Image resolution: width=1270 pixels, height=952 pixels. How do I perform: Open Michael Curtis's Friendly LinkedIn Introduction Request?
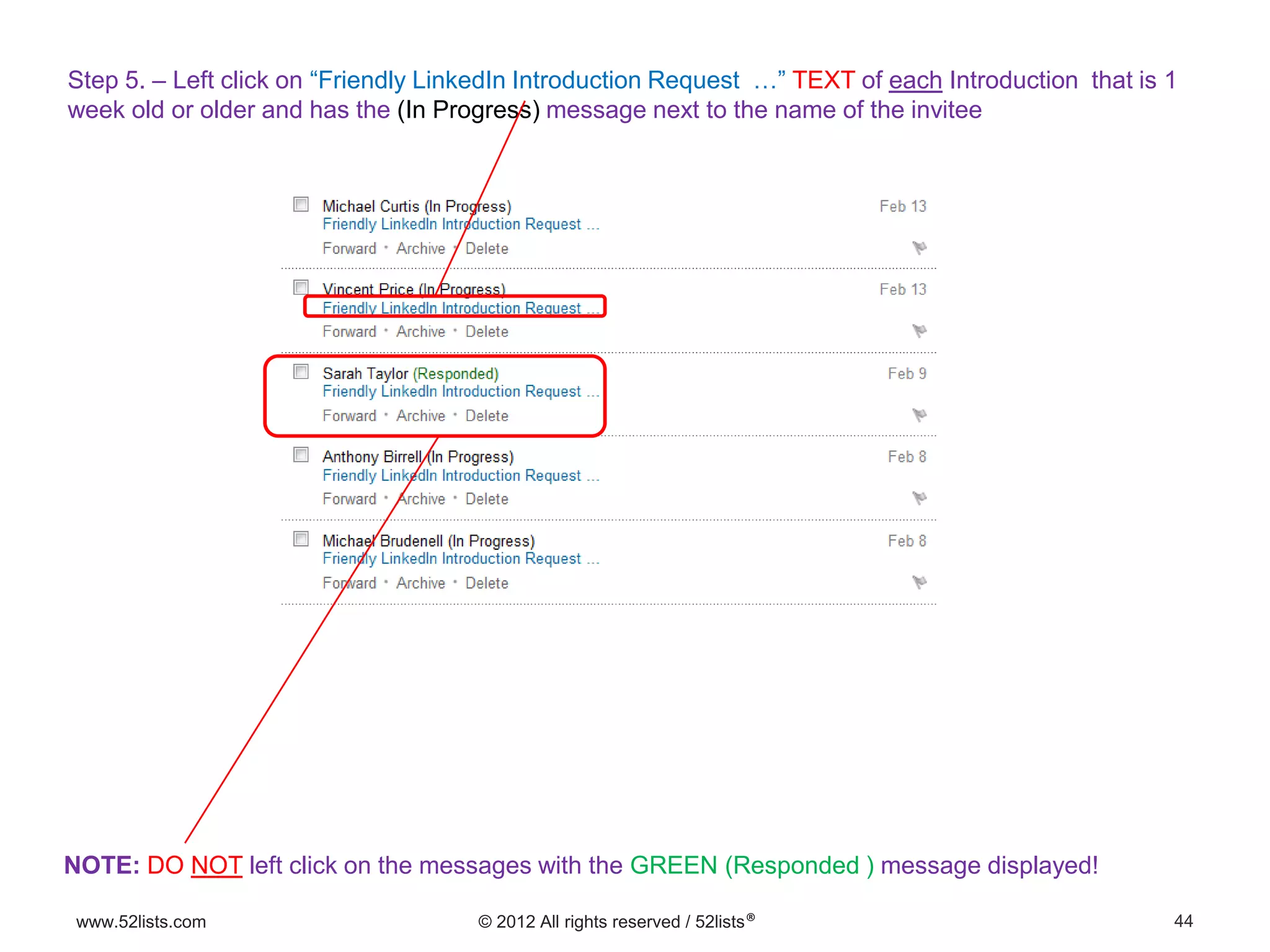[461, 224]
